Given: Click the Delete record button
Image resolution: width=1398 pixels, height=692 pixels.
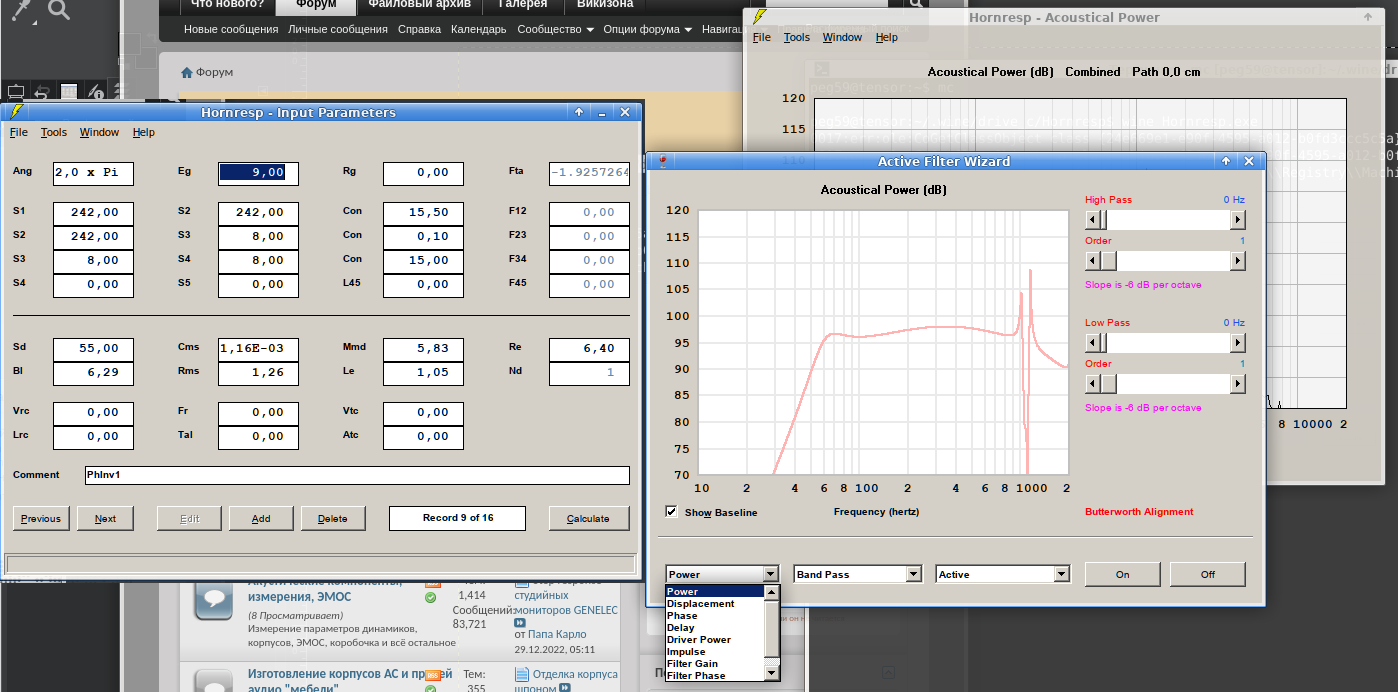Looking at the screenshot, I should point(333,518).
